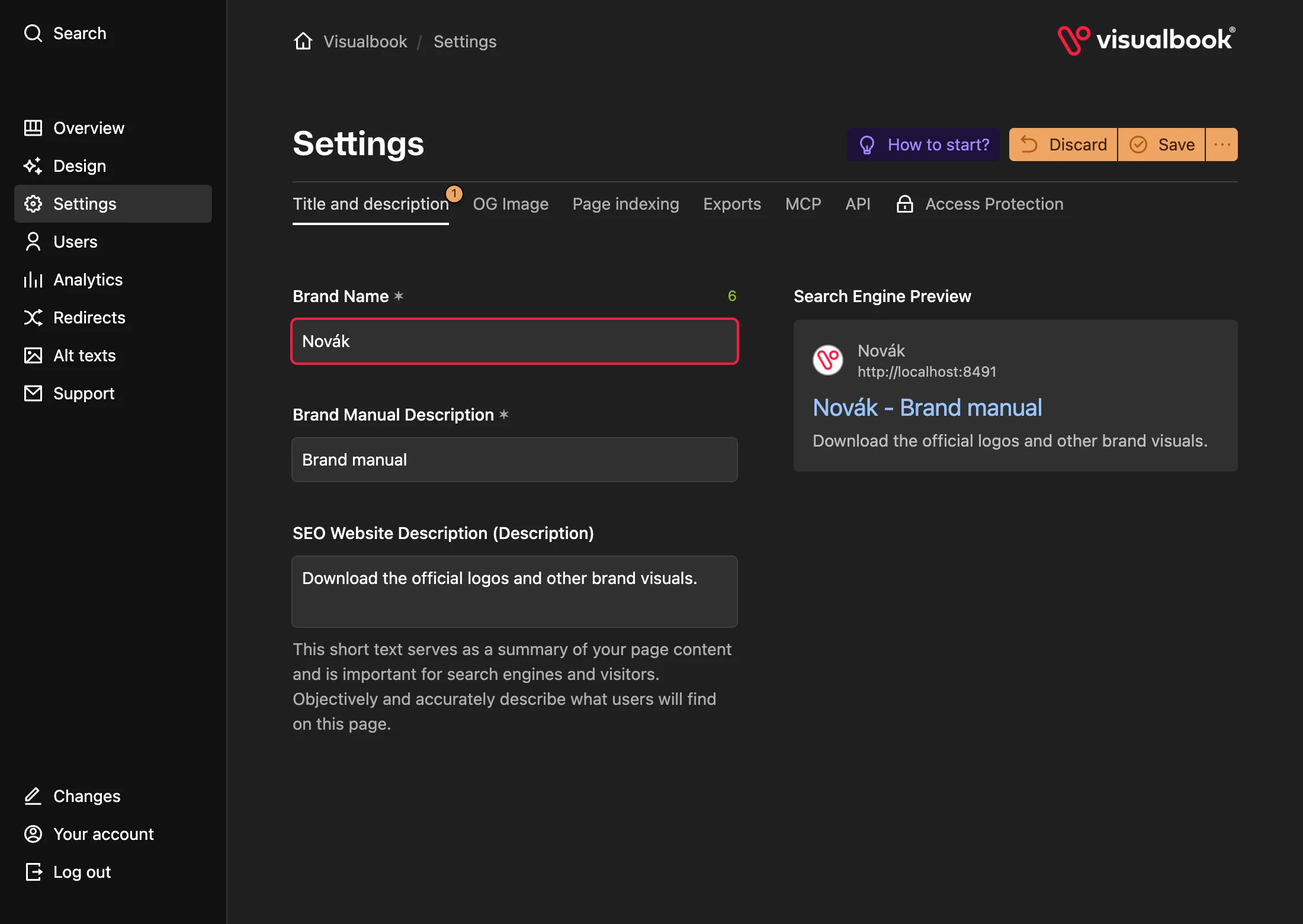Discard the pending changes
The image size is (1303, 924).
1063,145
